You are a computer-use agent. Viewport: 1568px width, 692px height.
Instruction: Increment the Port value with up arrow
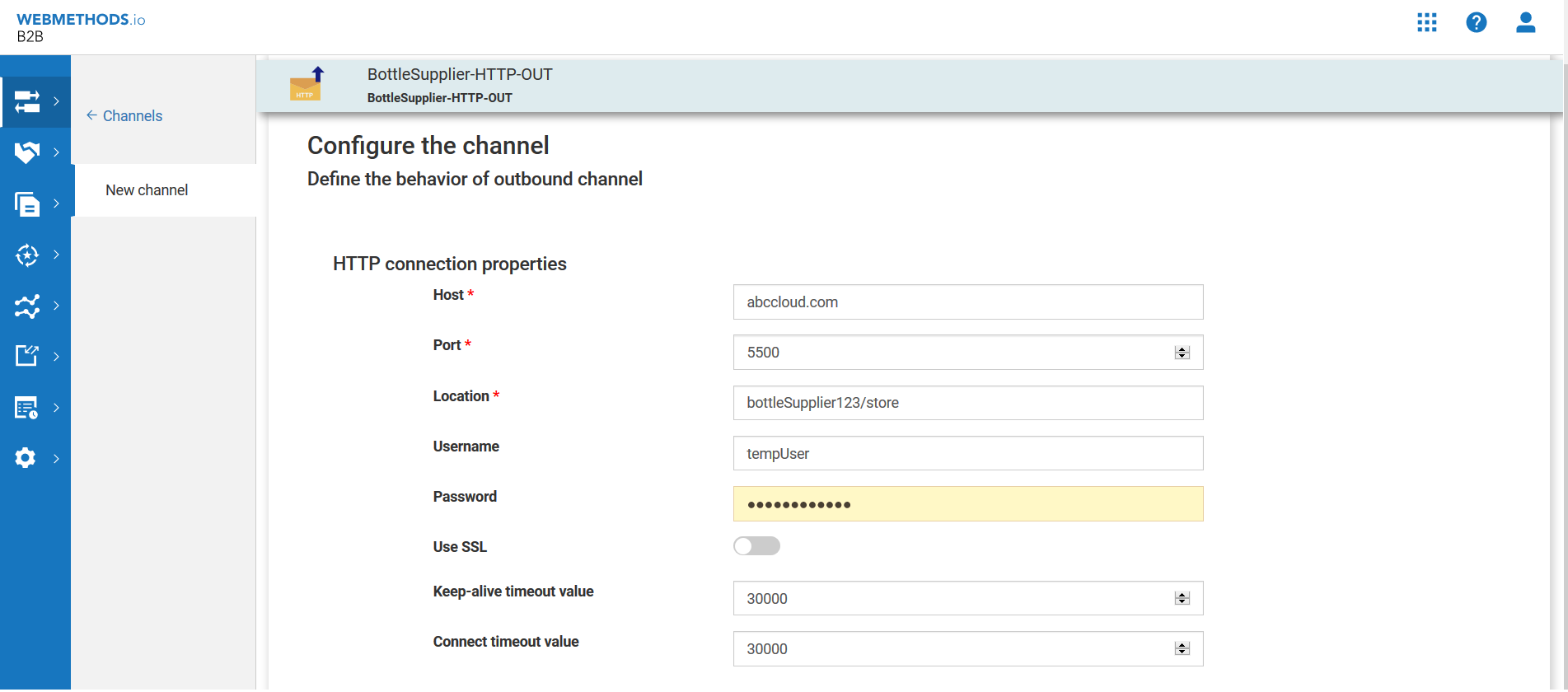(1182, 349)
